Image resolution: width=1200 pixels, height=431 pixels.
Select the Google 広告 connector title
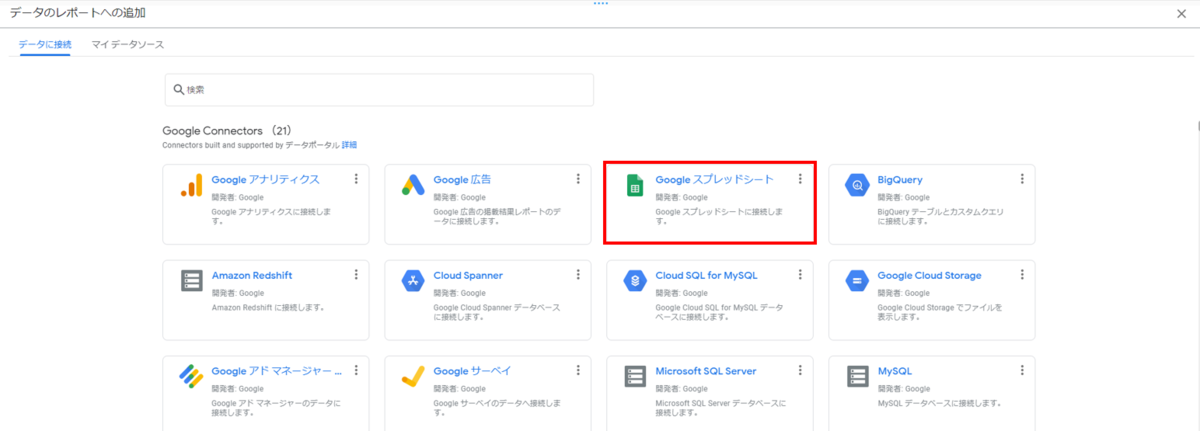click(462, 179)
